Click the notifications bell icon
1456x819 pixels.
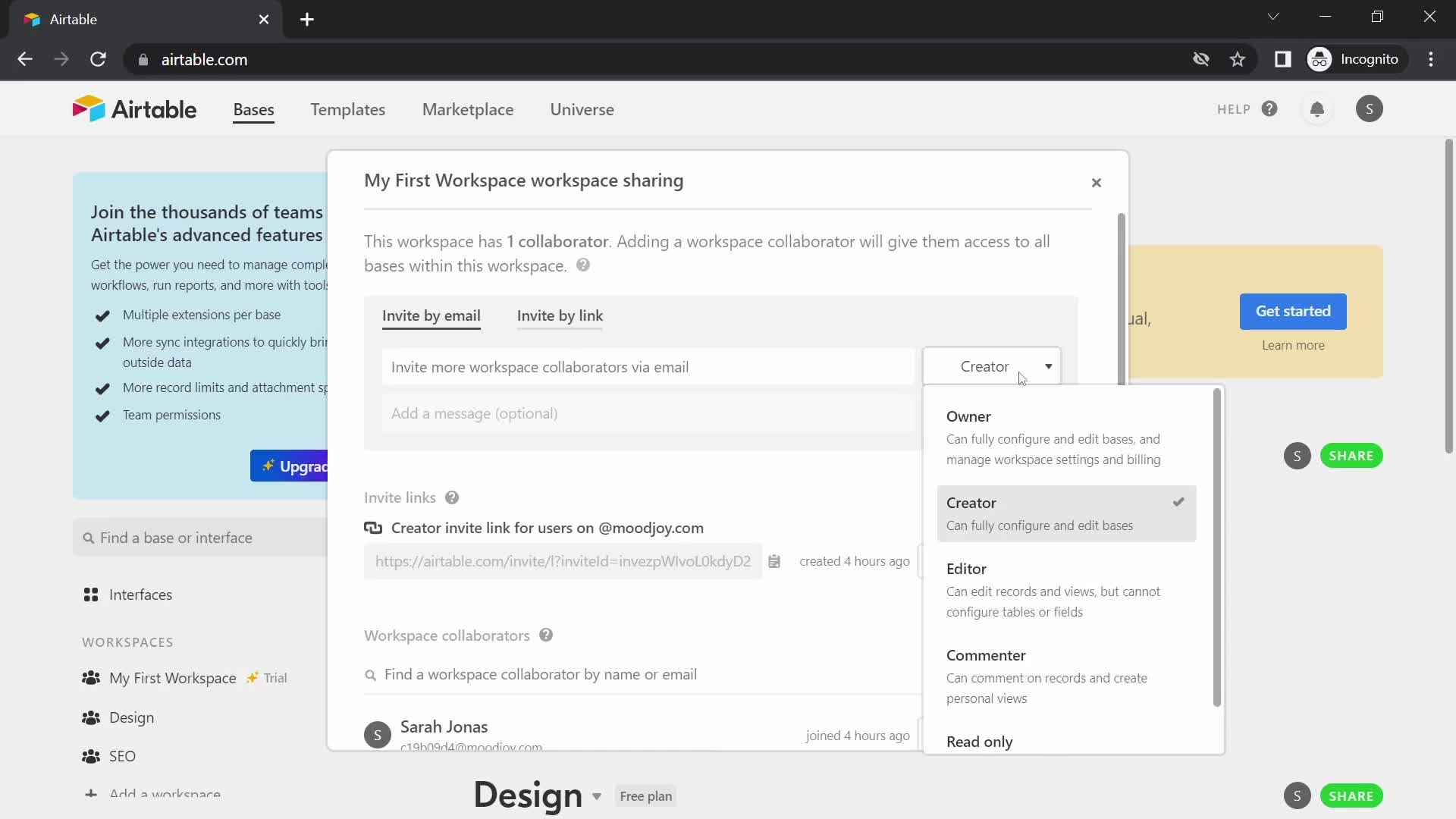pyautogui.click(x=1318, y=108)
